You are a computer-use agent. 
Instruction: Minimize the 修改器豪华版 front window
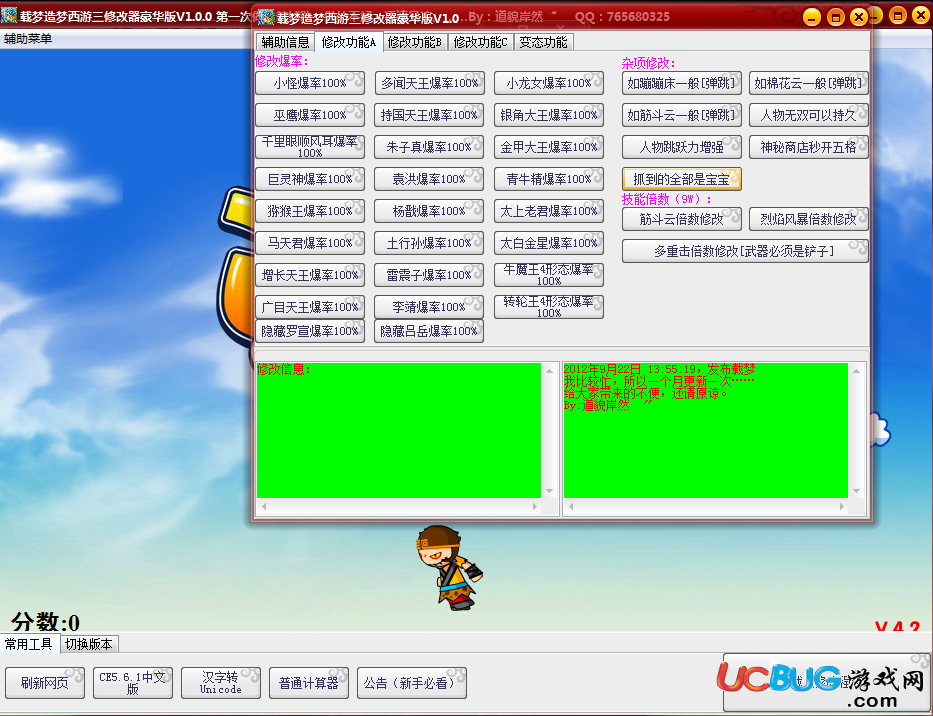coord(812,17)
